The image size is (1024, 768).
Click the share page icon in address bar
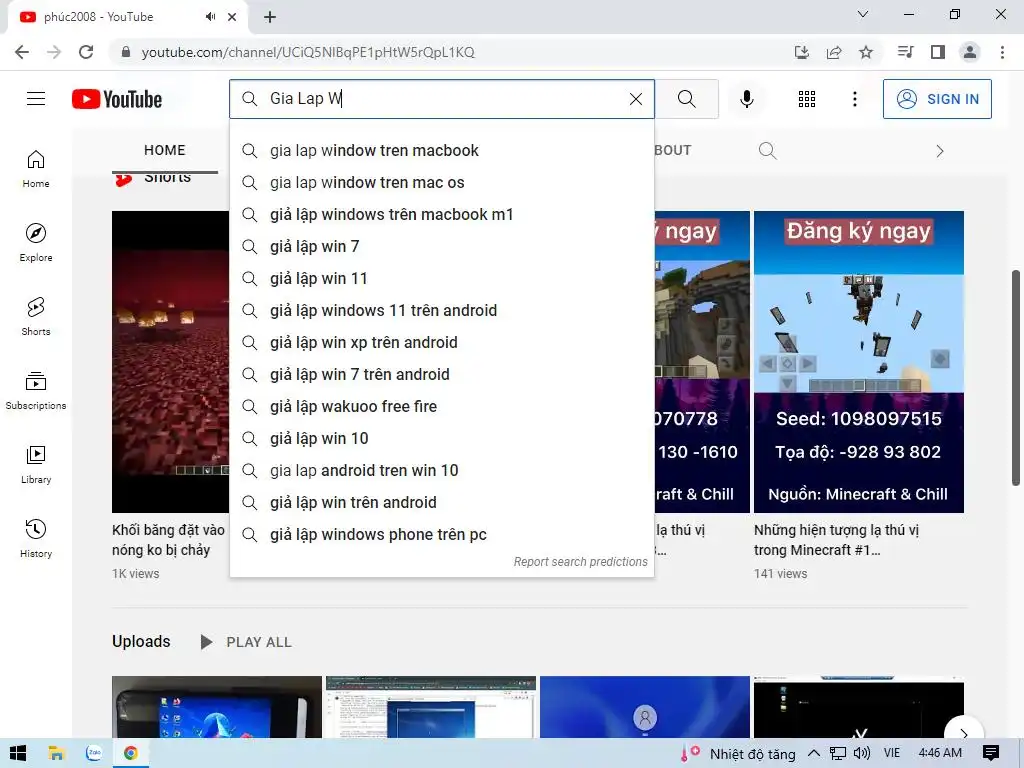(x=834, y=52)
